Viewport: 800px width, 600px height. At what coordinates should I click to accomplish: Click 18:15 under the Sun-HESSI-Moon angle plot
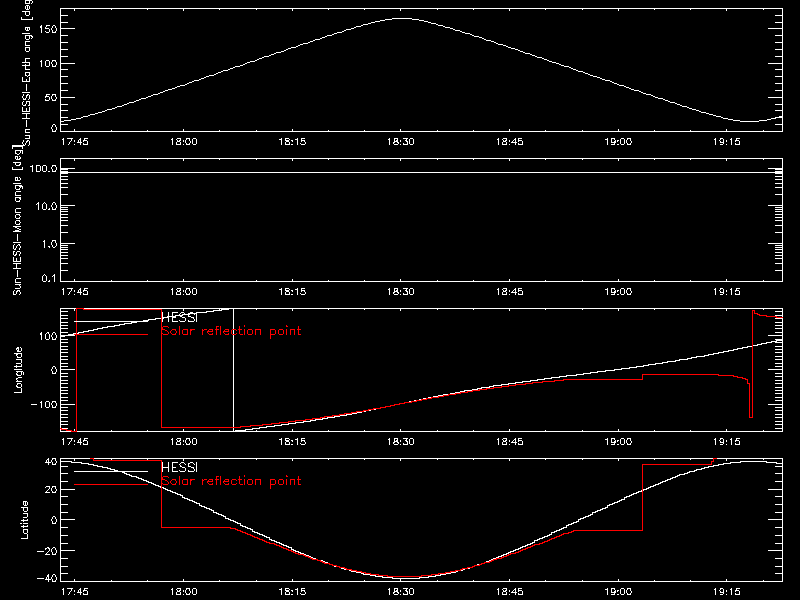pyautogui.click(x=292, y=292)
